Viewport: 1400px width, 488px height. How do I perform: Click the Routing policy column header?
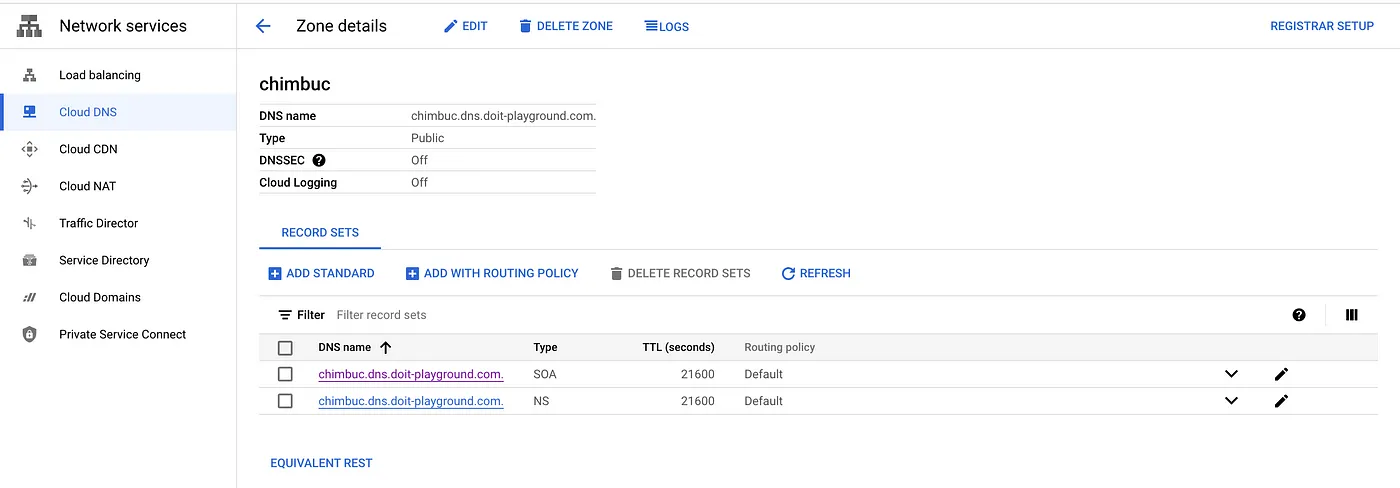tap(780, 347)
